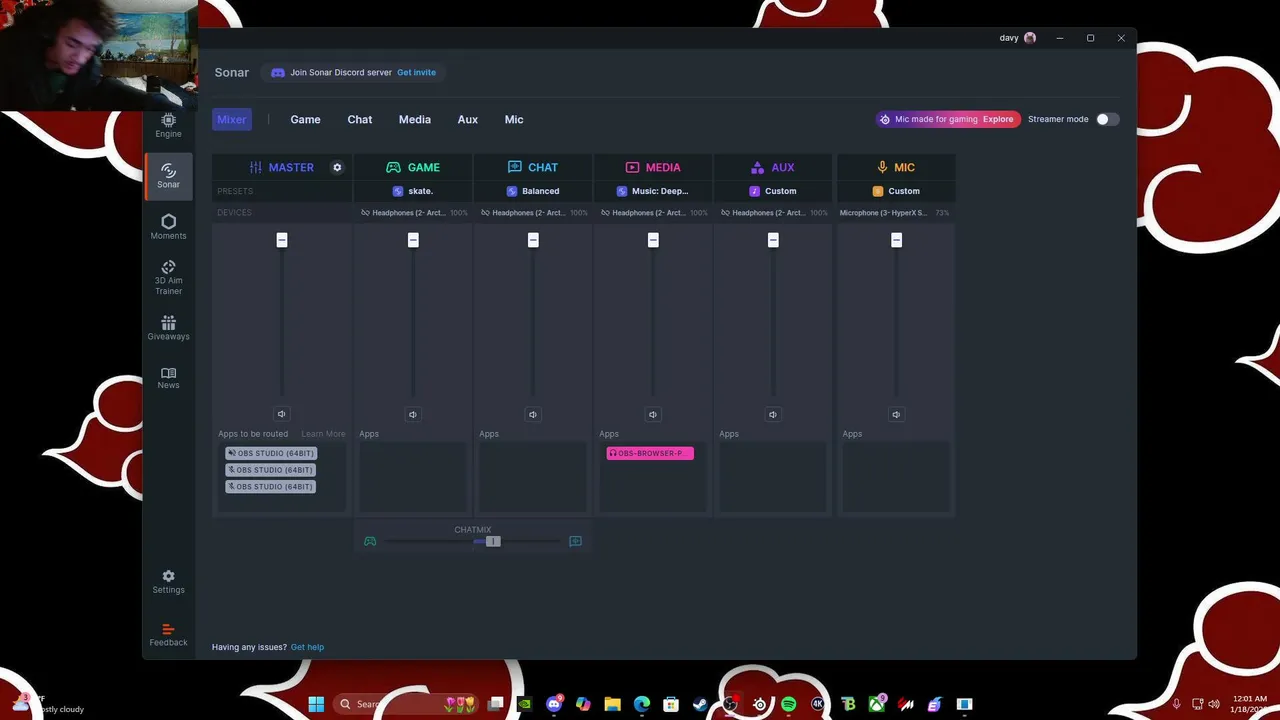This screenshot has height=720, width=1280.
Task: Open the Game preset dropdown 'skate.'
Action: [x=413, y=191]
